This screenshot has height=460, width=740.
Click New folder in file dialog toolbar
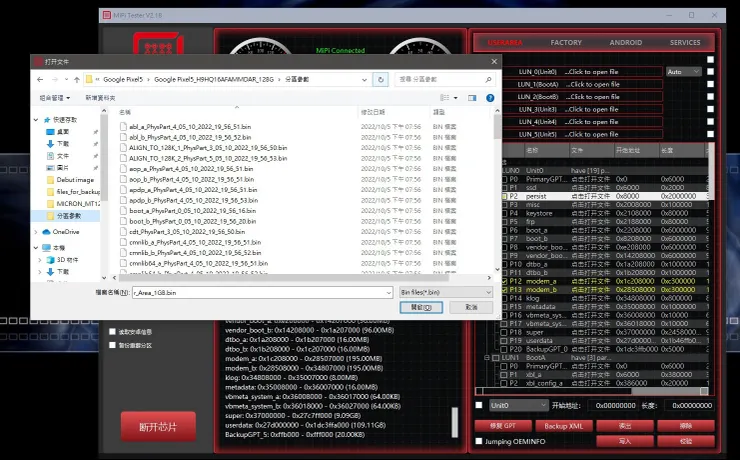(x=100, y=98)
